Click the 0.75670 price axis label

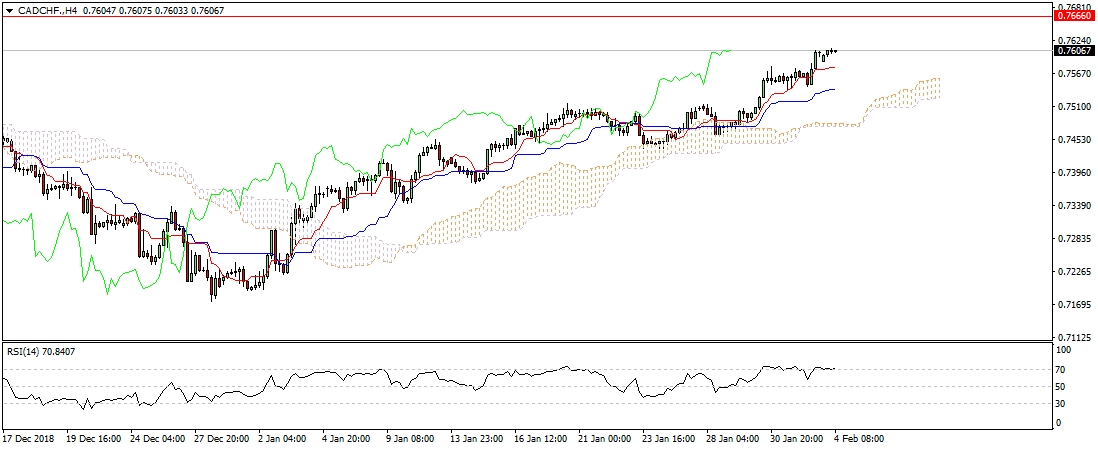coord(1076,73)
